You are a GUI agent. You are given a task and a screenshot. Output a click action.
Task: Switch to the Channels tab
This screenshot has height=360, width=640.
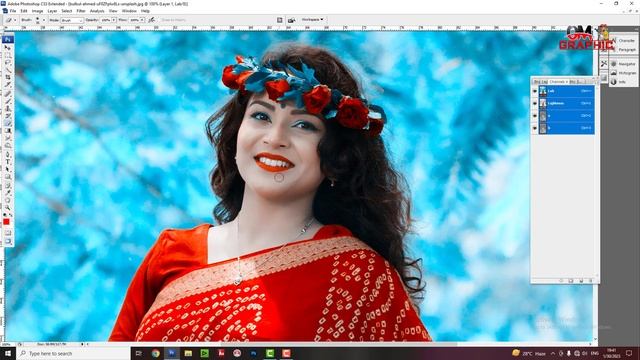pos(557,82)
